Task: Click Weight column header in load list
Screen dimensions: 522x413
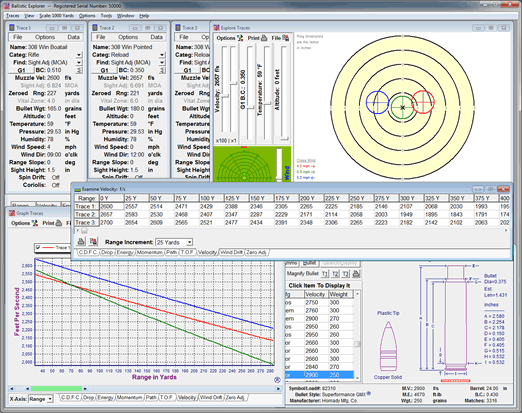Action: coord(340,294)
